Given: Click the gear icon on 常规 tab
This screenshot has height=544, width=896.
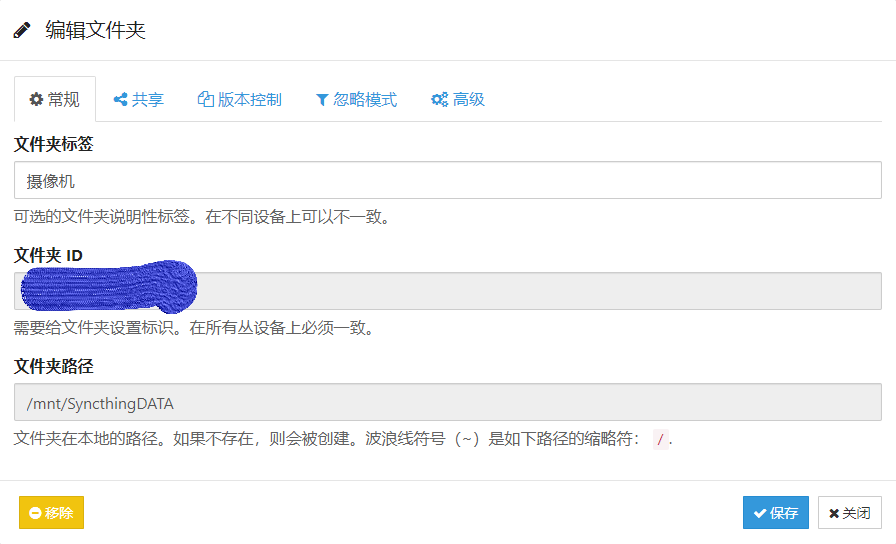Looking at the screenshot, I should pos(36,100).
